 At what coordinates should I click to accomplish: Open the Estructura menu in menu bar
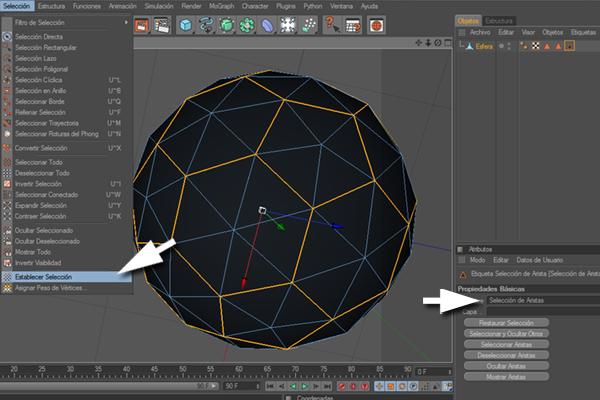tap(51, 6)
